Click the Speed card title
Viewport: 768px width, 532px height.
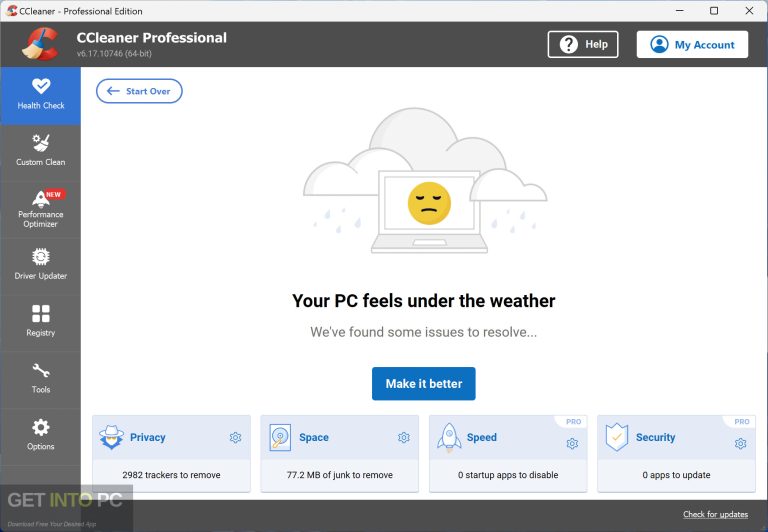tap(481, 437)
